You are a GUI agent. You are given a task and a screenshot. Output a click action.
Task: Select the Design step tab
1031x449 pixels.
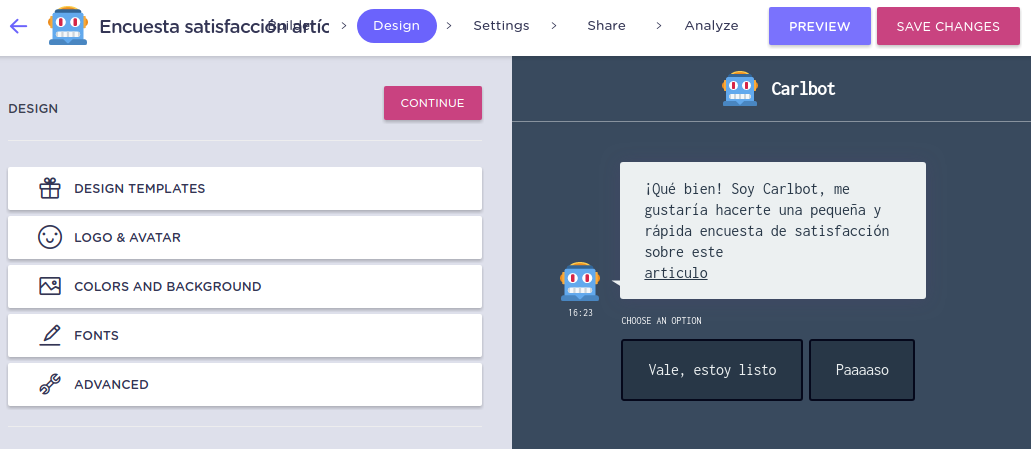(396, 26)
